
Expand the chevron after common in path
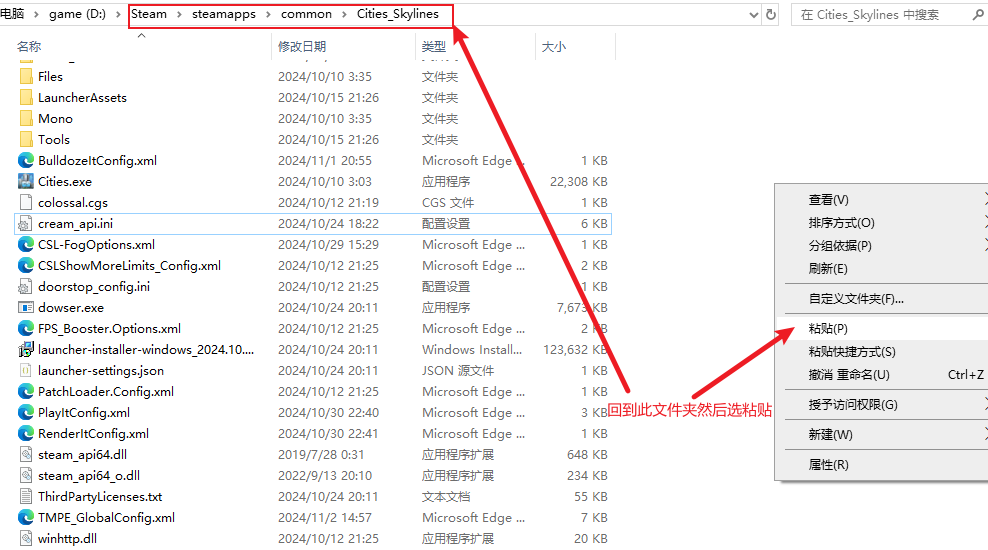tap(344, 14)
